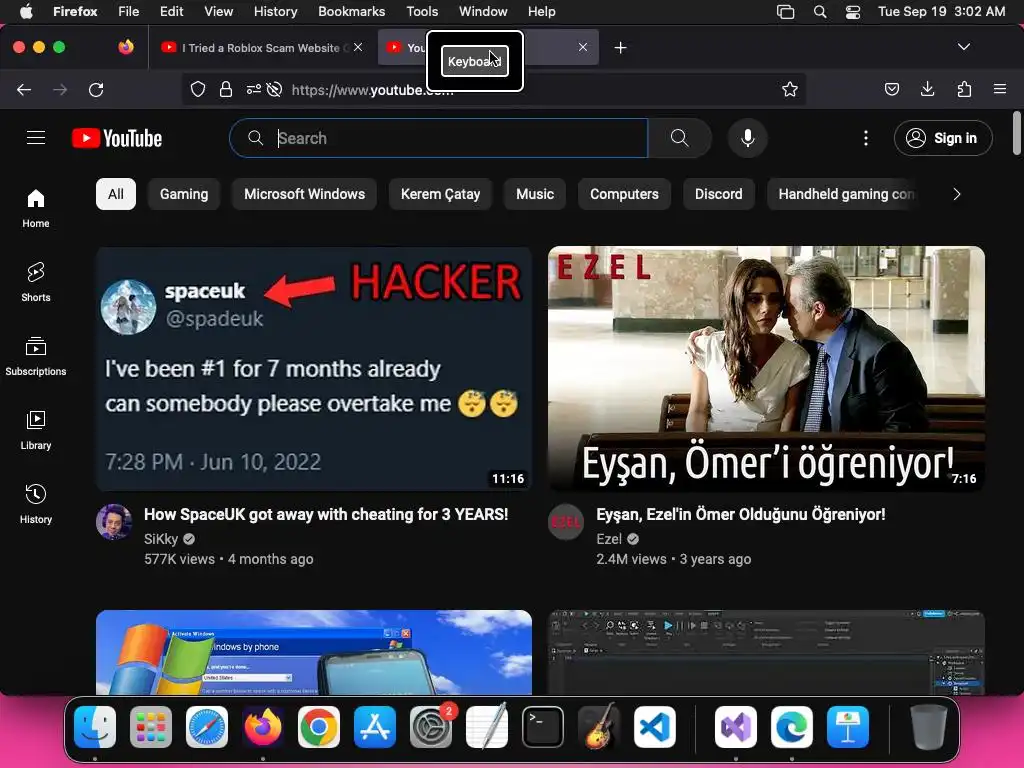Open the Ezel channel avatar
The width and height of the screenshot is (1024, 768).
tap(566, 522)
